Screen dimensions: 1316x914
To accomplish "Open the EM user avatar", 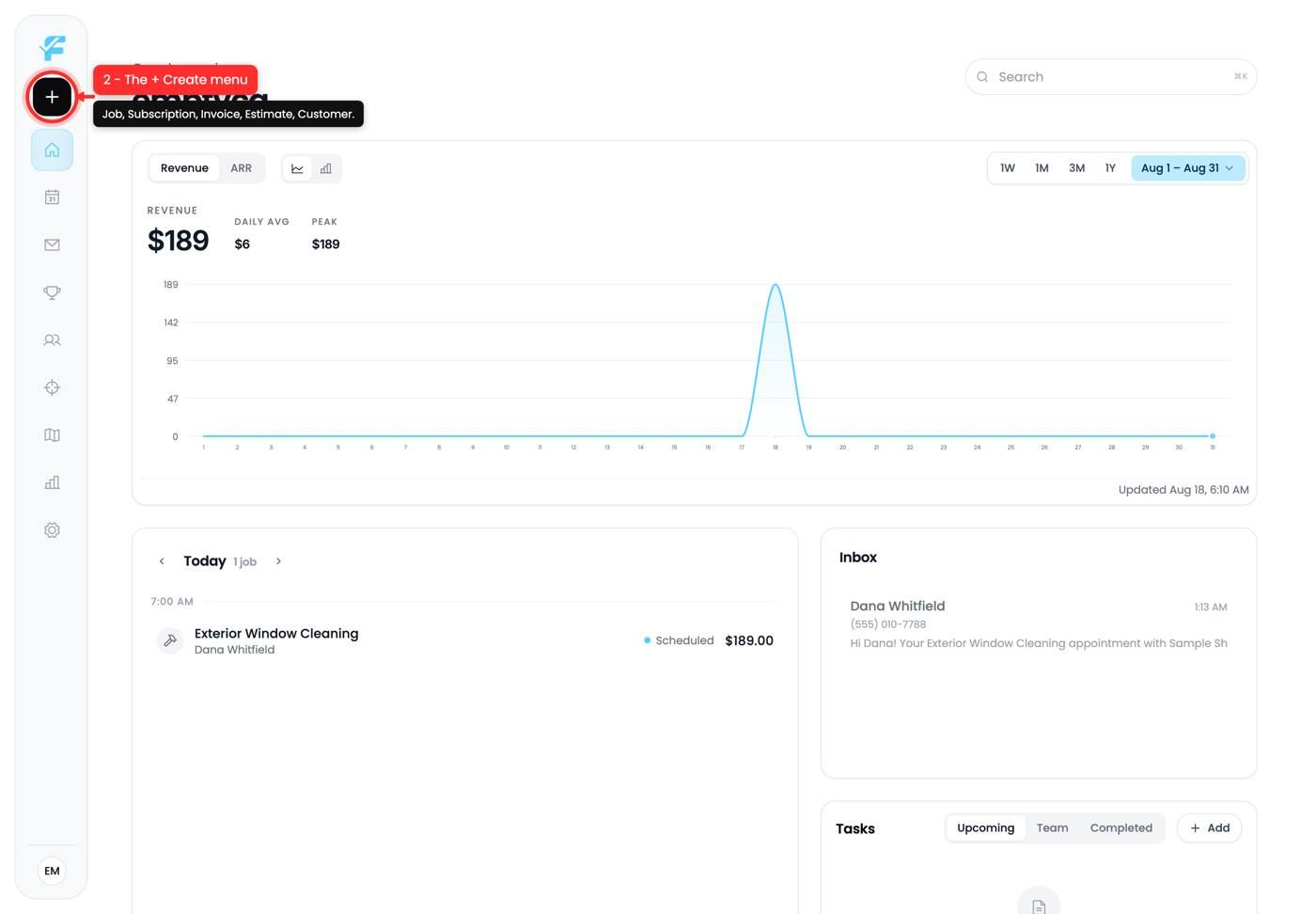I will pos(52,871).
